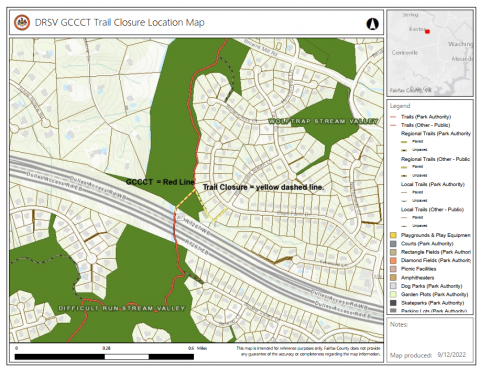480x368 pixels.
Task: Click the Fairfax County seal logo
Action: [22, 22]
